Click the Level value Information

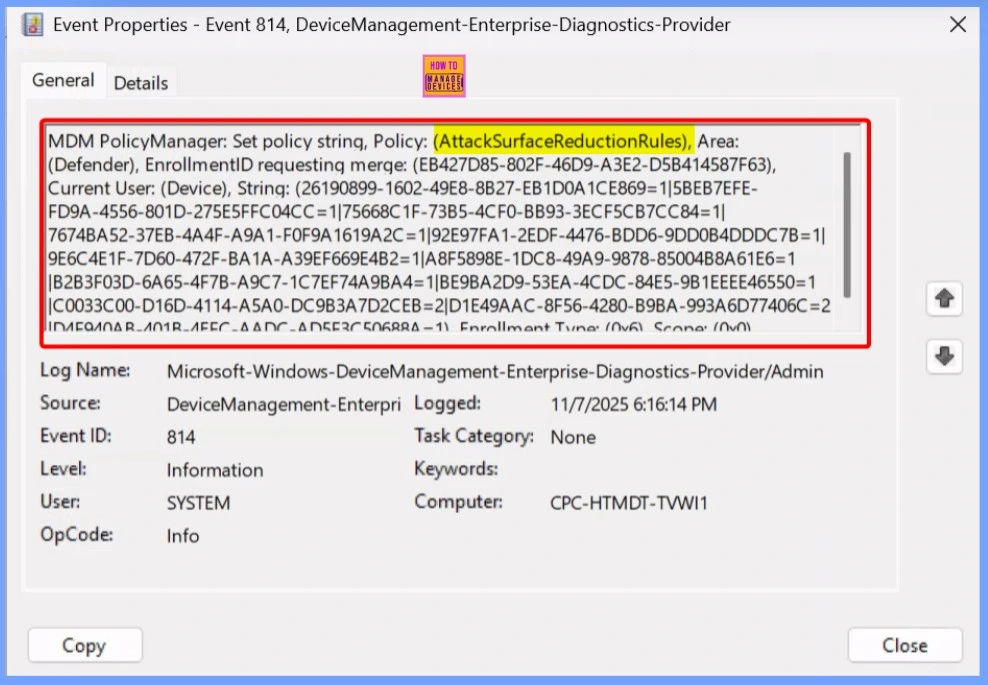point(215,470)
